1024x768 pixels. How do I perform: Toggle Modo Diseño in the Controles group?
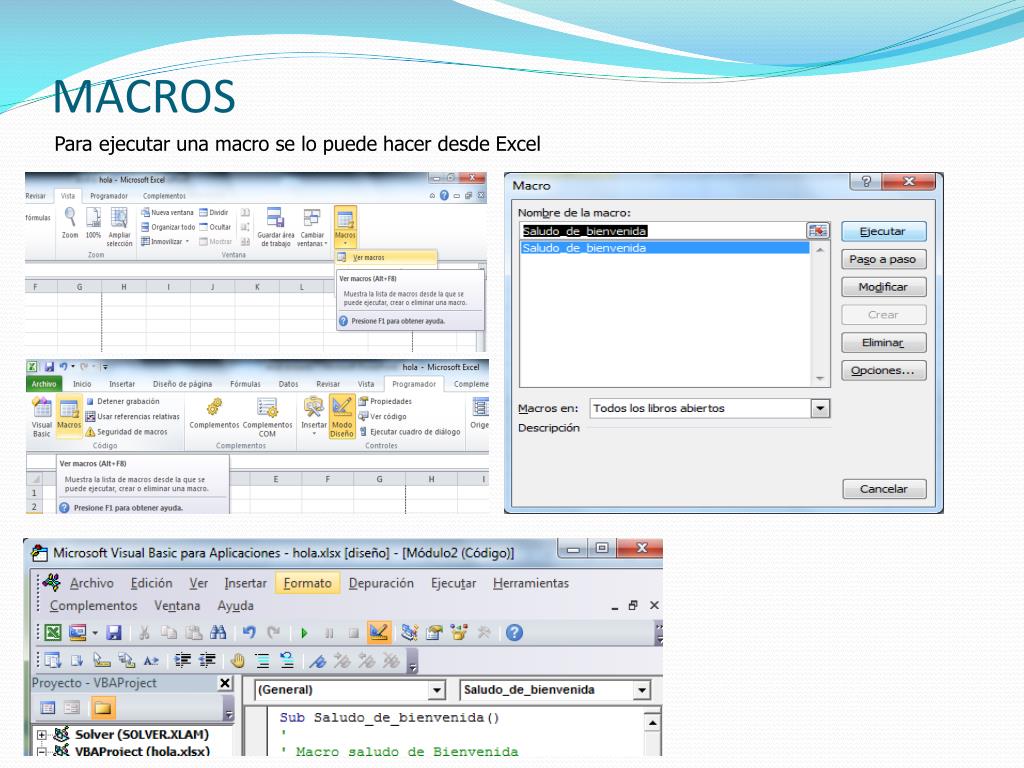(x=342, y=417)
